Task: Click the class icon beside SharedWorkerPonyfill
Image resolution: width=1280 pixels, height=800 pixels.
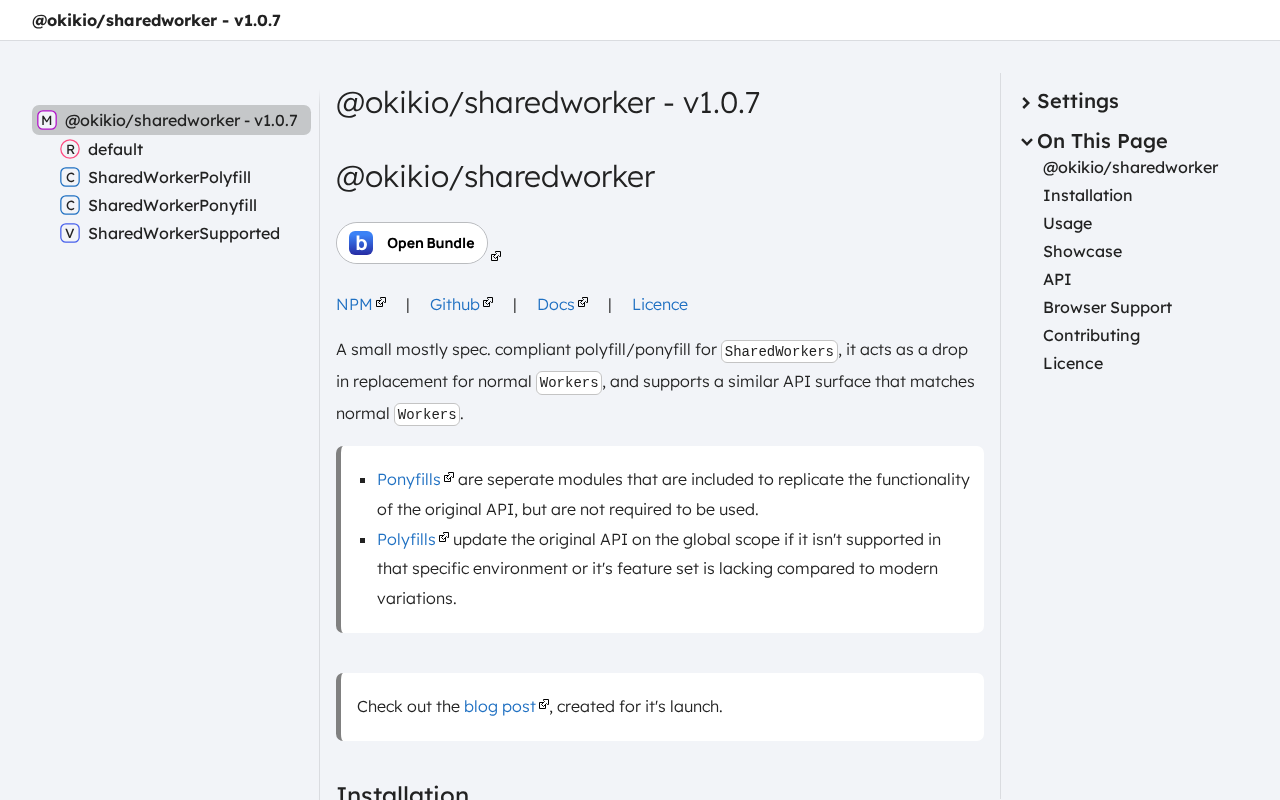Action: tap(70, 205)
